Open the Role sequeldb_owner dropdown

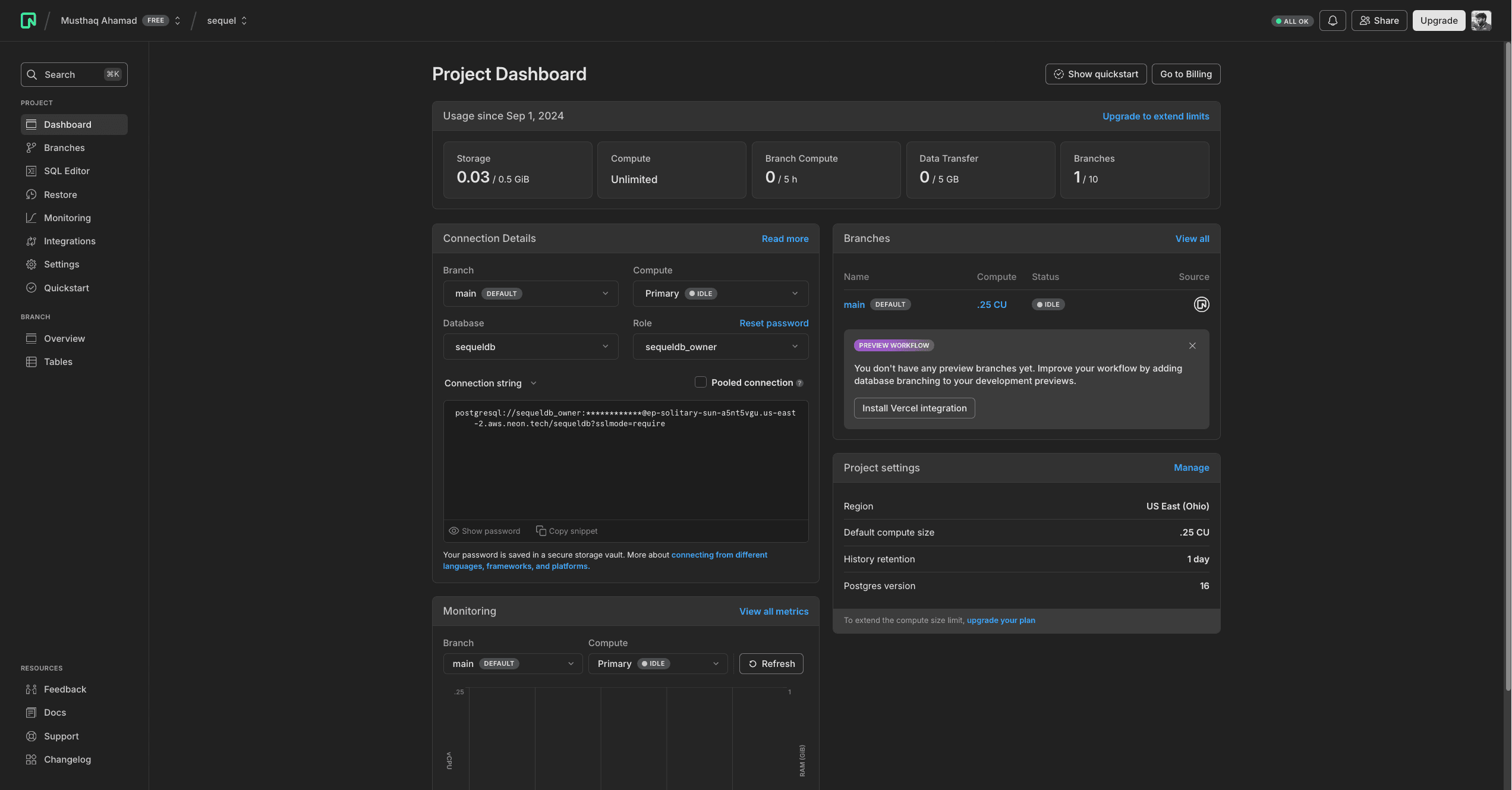(720, 347)
